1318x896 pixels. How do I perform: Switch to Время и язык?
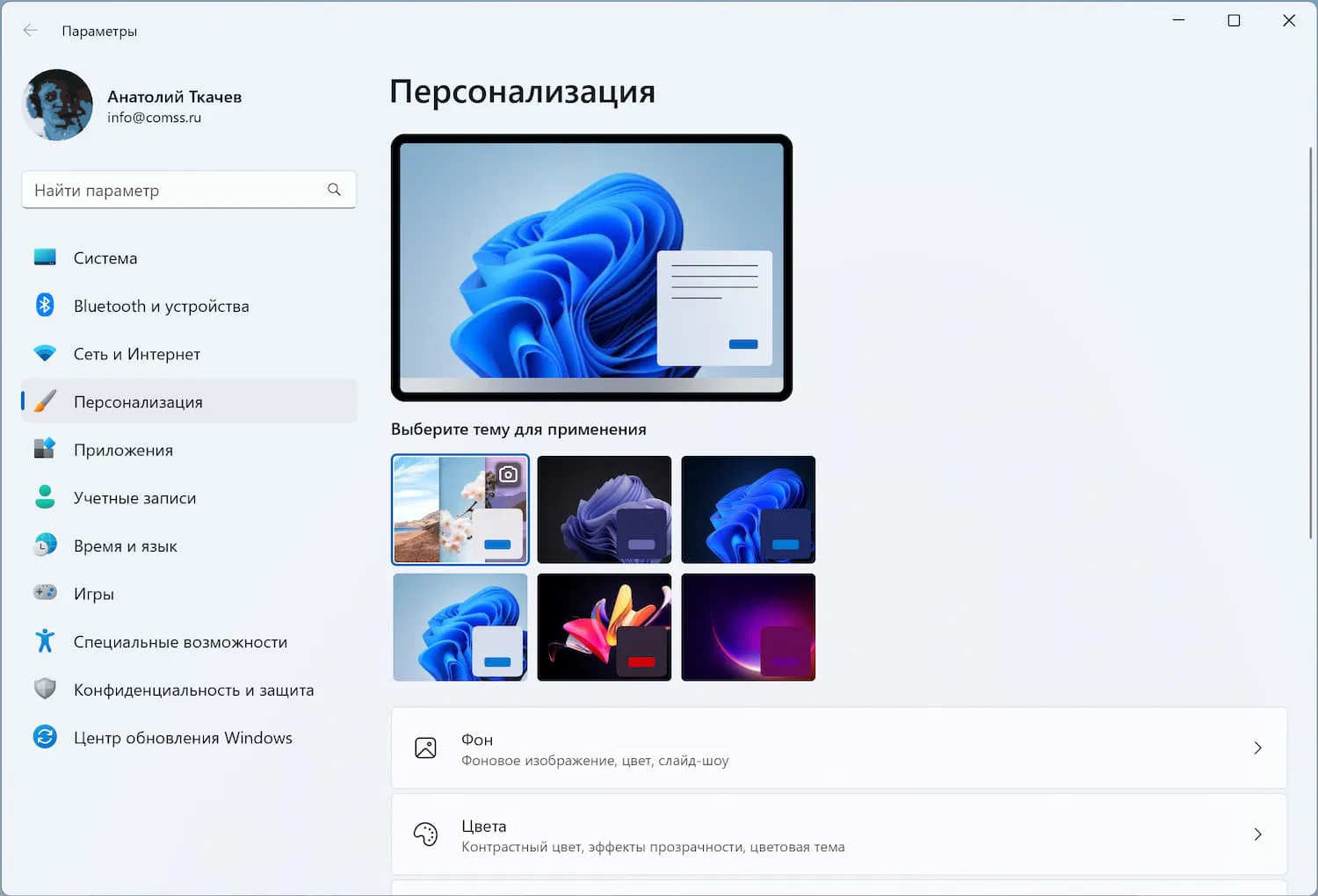pyautogui.click(x=189, y=546)
